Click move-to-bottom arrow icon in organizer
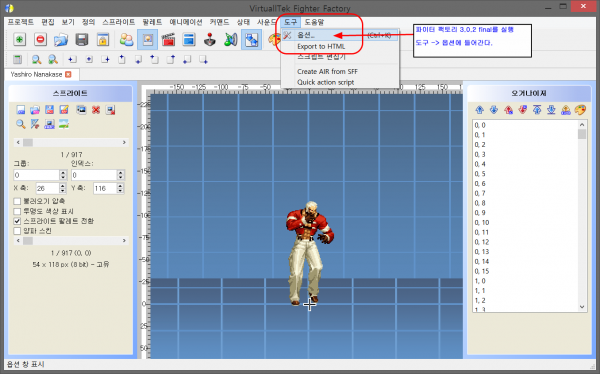The image size is (600, 374). coord(551,110)
